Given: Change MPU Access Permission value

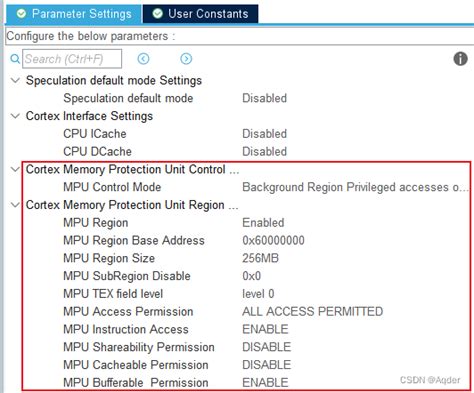Looking at the screenshot, I should (x=312, y=312).
